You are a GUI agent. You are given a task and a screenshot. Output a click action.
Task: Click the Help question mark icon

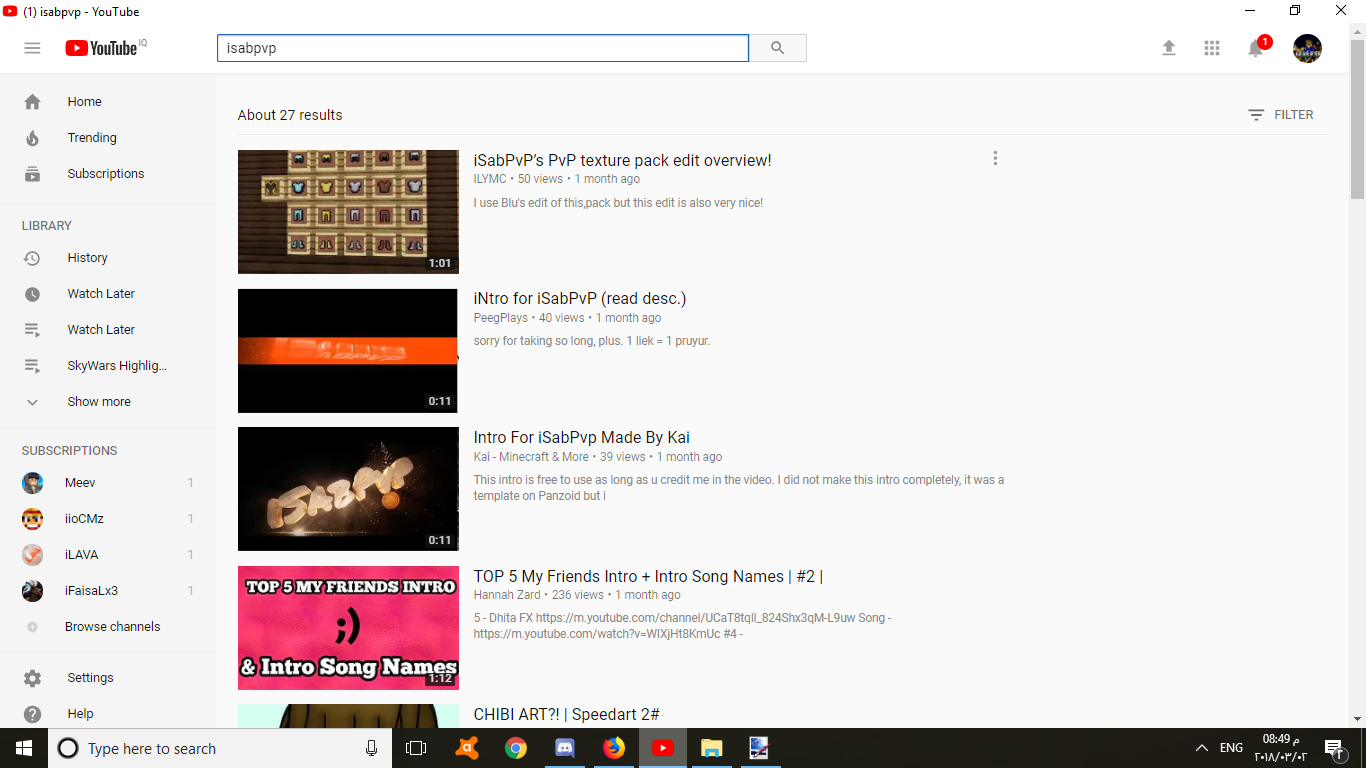pyautogui.click(x=32, y=714)
